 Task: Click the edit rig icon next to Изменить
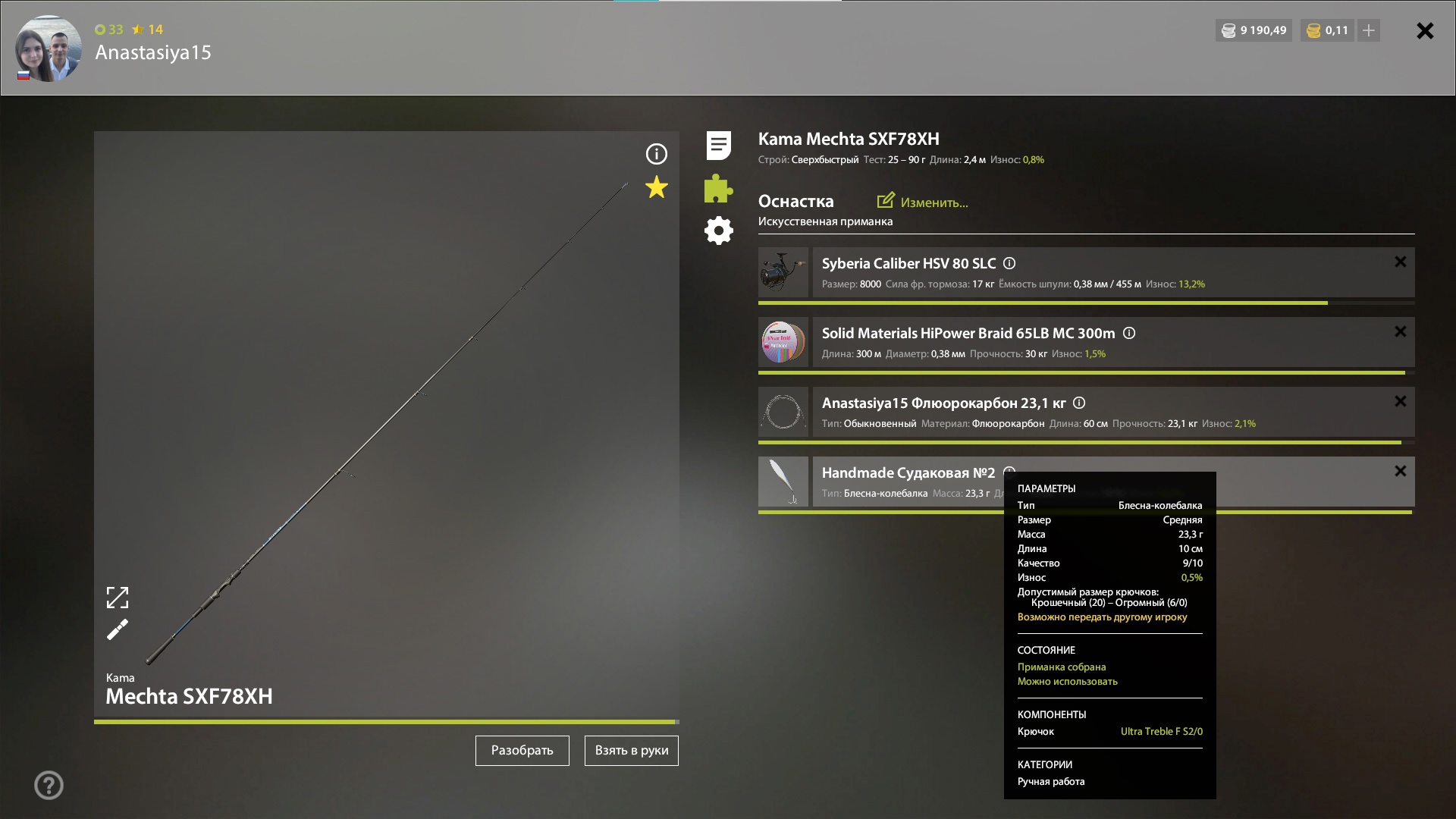click(x=885, y=200)
